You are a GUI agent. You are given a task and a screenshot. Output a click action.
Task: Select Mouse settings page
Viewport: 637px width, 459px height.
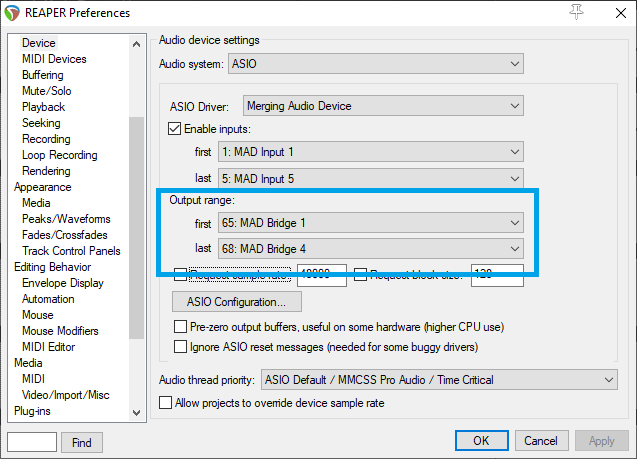click(x=37, y=315)
